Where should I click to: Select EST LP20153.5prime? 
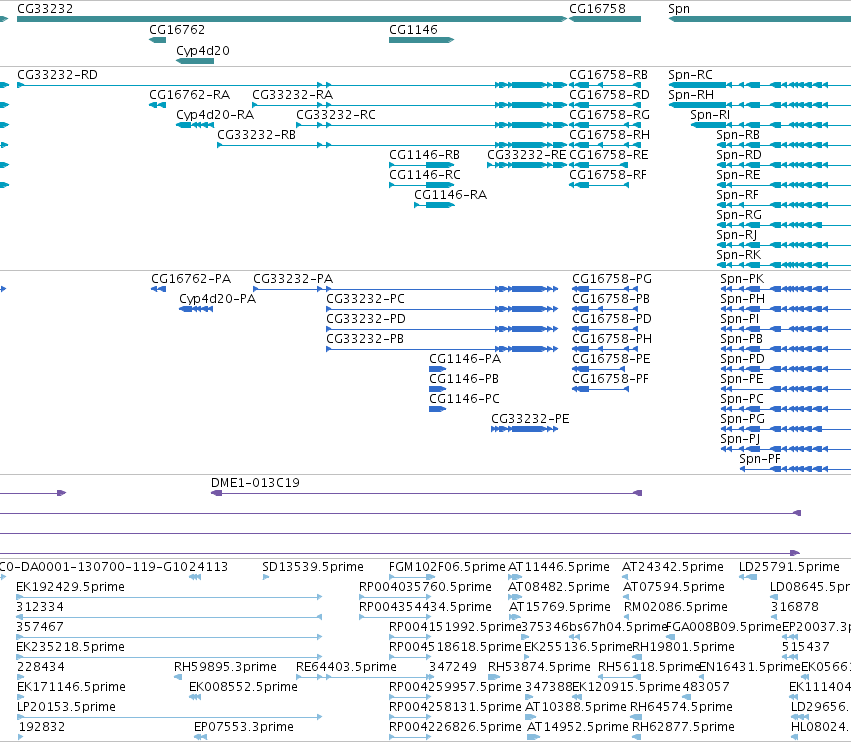tap(66, 707)
